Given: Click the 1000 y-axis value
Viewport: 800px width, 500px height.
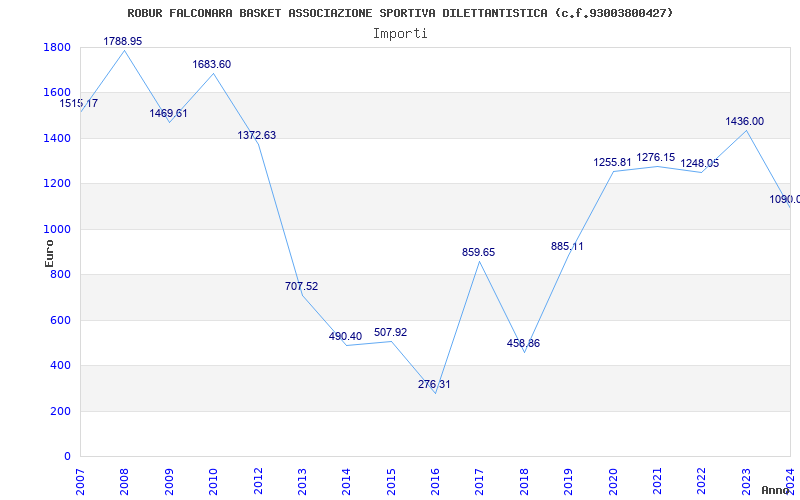Looking at the screenshot, I should tap(57, 230).
